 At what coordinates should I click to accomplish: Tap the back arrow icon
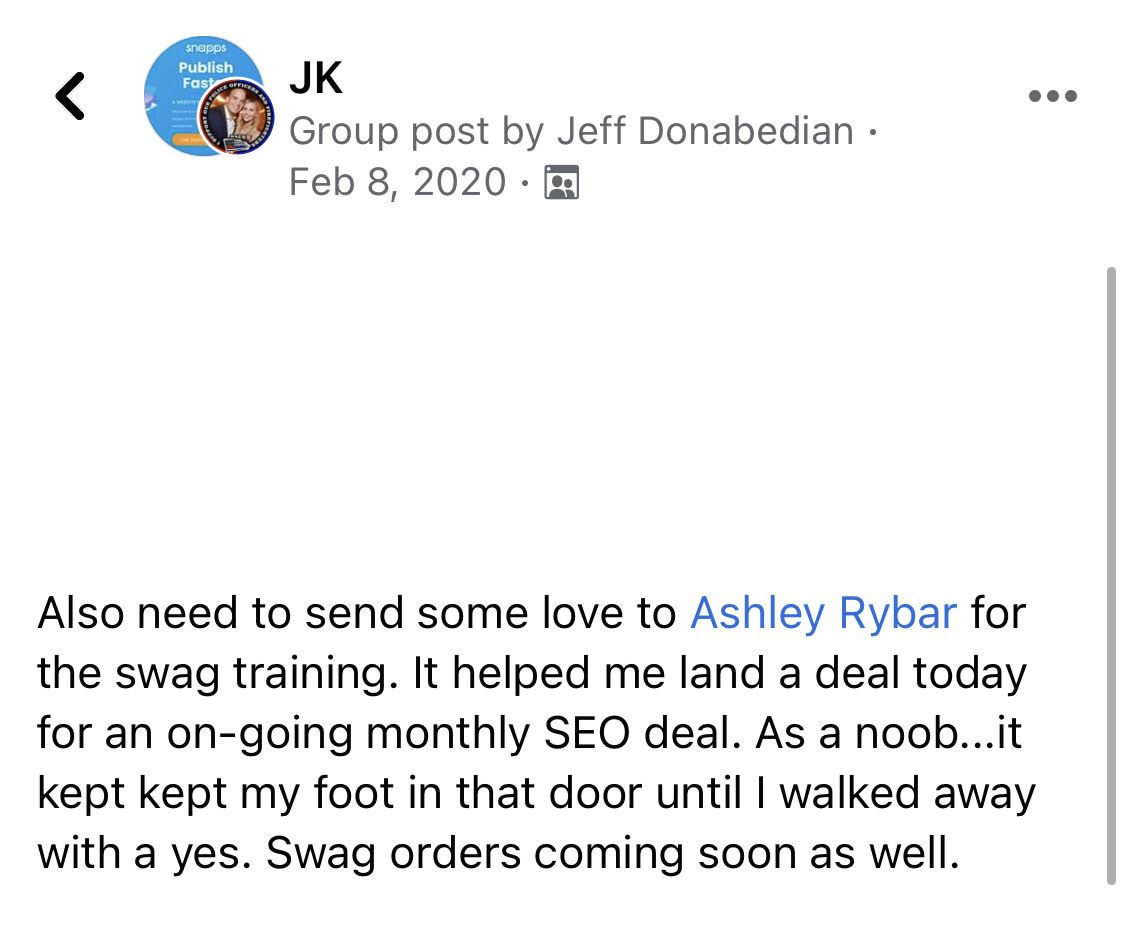pyautogui.click(x=70, y=97)
